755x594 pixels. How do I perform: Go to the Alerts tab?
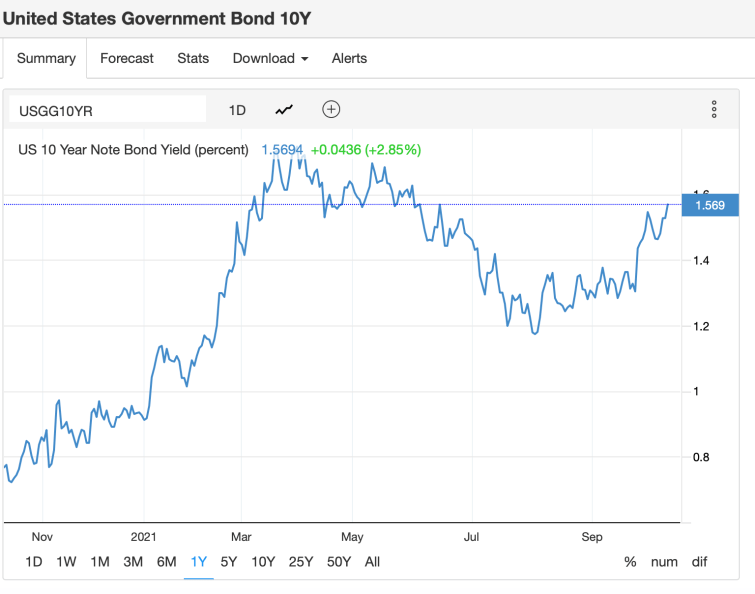349,58
